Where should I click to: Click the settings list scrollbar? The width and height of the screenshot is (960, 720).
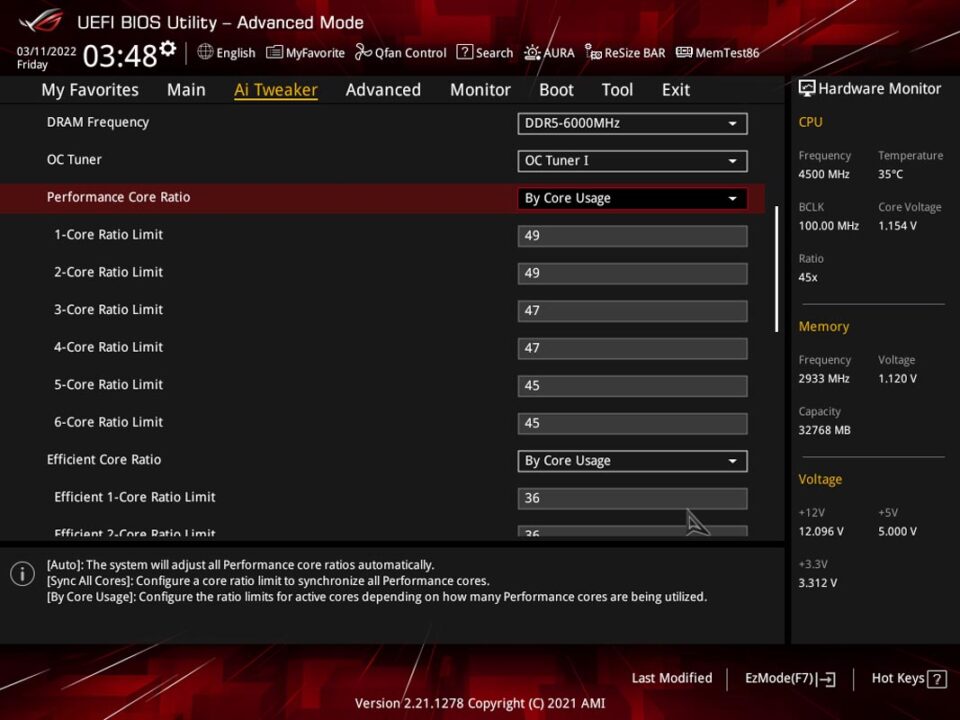click(x=776, y=269)
